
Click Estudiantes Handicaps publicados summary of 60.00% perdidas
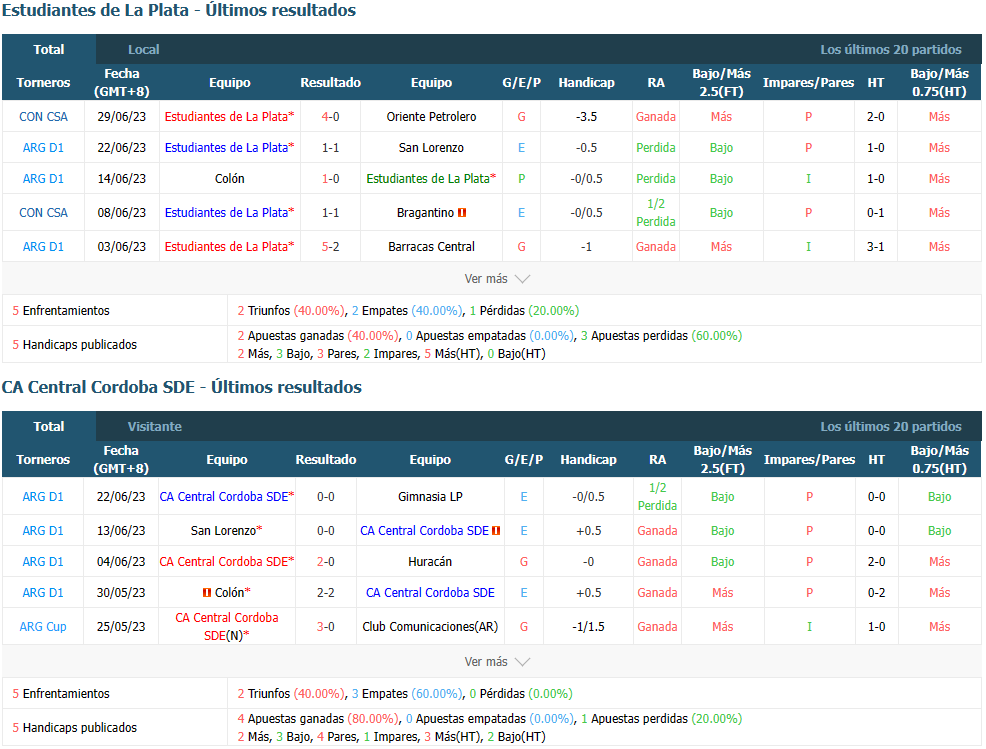click(661, 336)
